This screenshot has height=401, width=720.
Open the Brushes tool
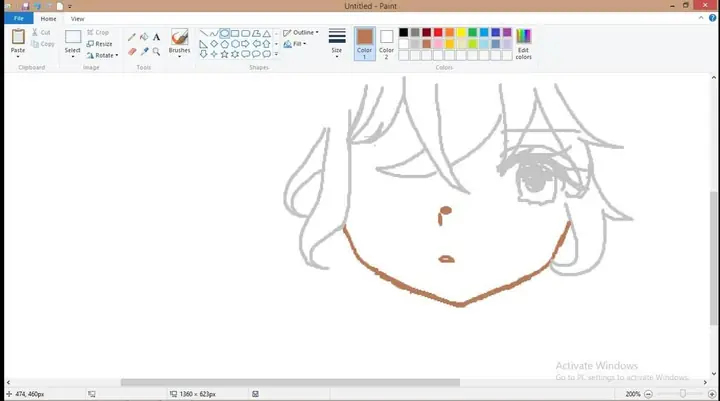[x=180, y=39]
